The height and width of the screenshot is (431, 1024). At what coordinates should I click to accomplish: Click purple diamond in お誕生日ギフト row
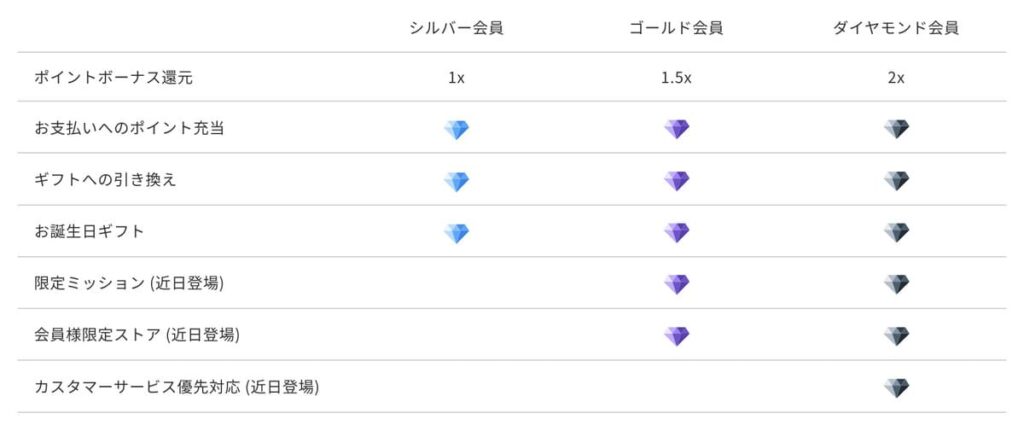point(676,232)
